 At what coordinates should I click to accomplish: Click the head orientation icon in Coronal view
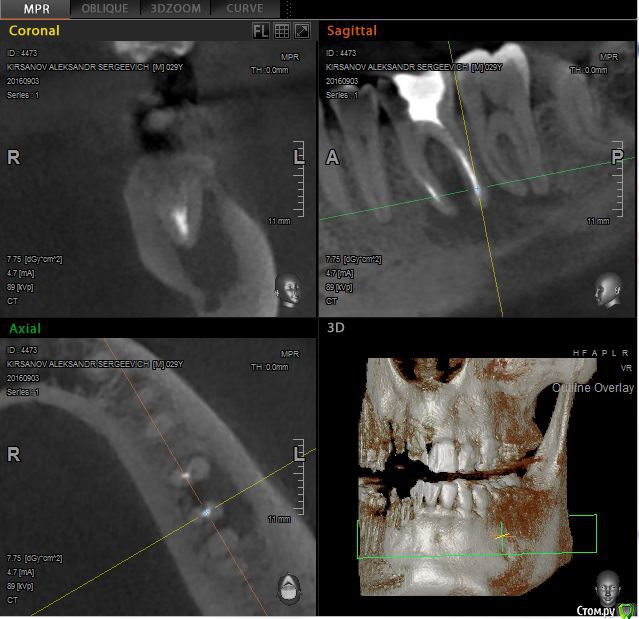(289, 290)
